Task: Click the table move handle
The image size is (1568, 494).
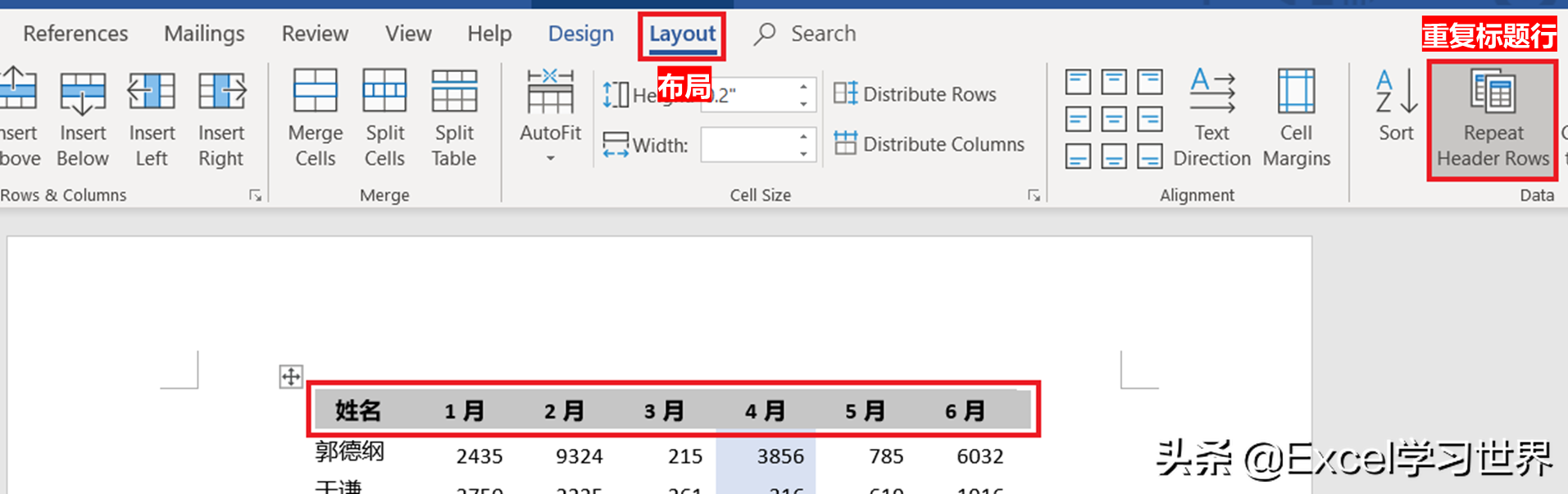Action: 291,377
